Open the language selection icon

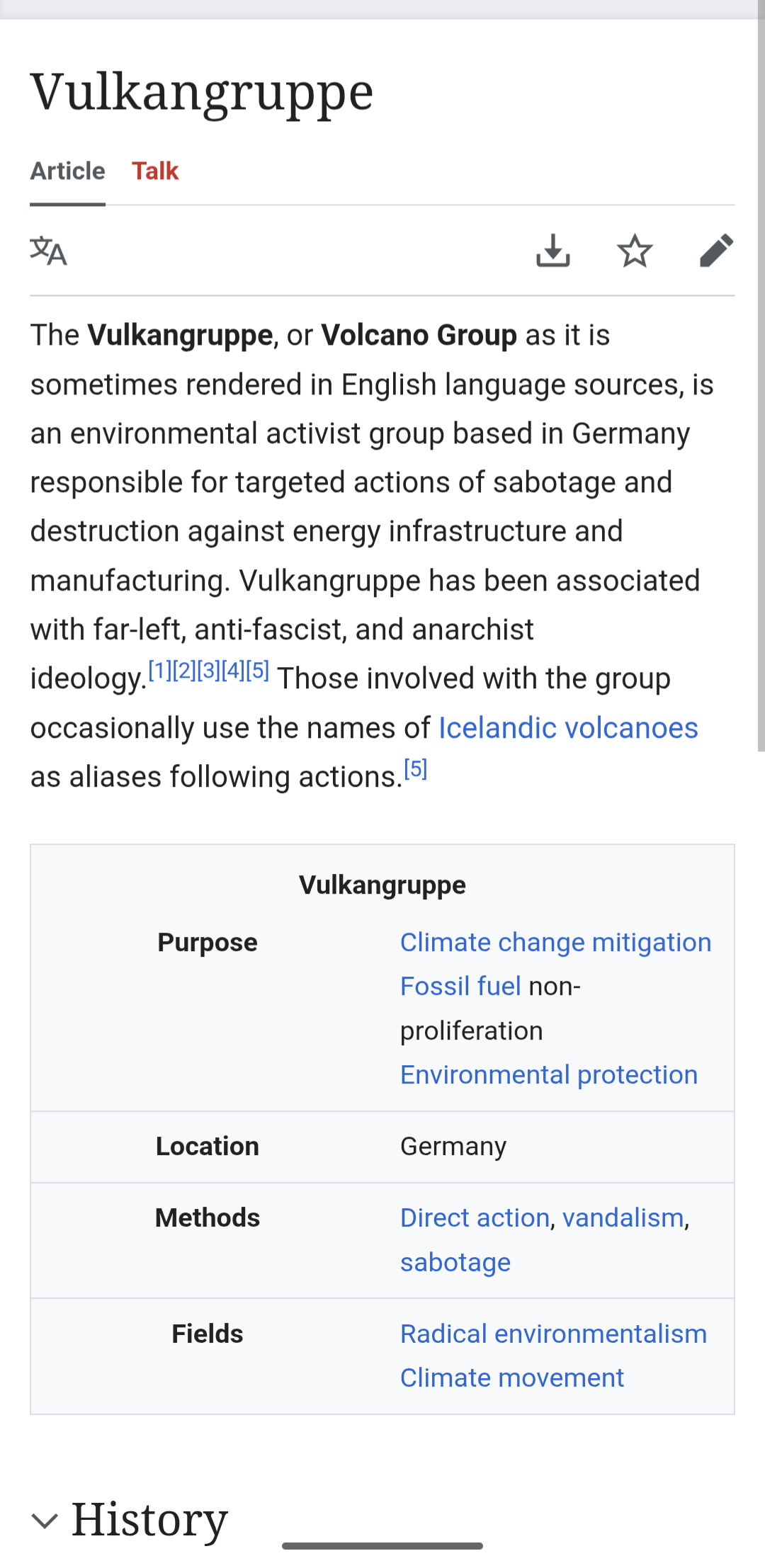click(x=48, y=251)
